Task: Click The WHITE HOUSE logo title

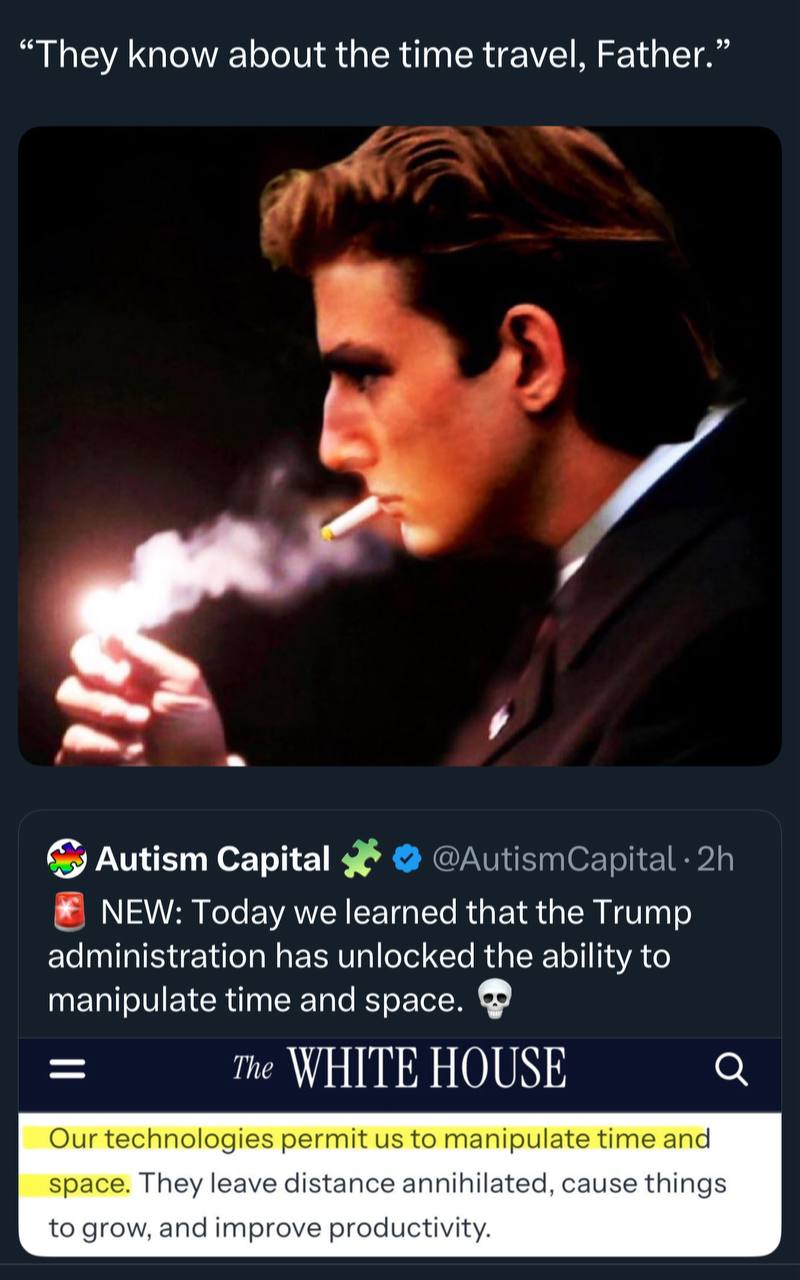Action: (399, 1069)
